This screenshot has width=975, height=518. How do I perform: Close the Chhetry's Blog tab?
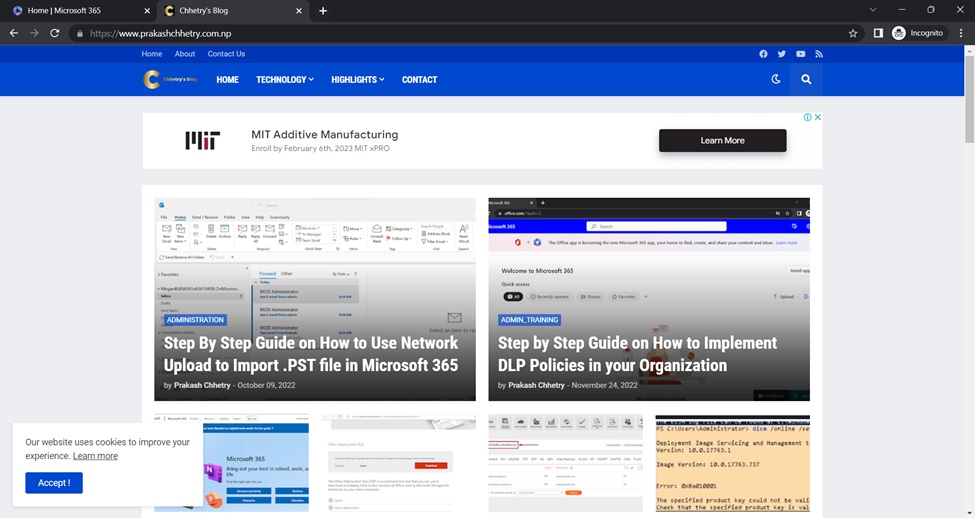pos(298,11)
